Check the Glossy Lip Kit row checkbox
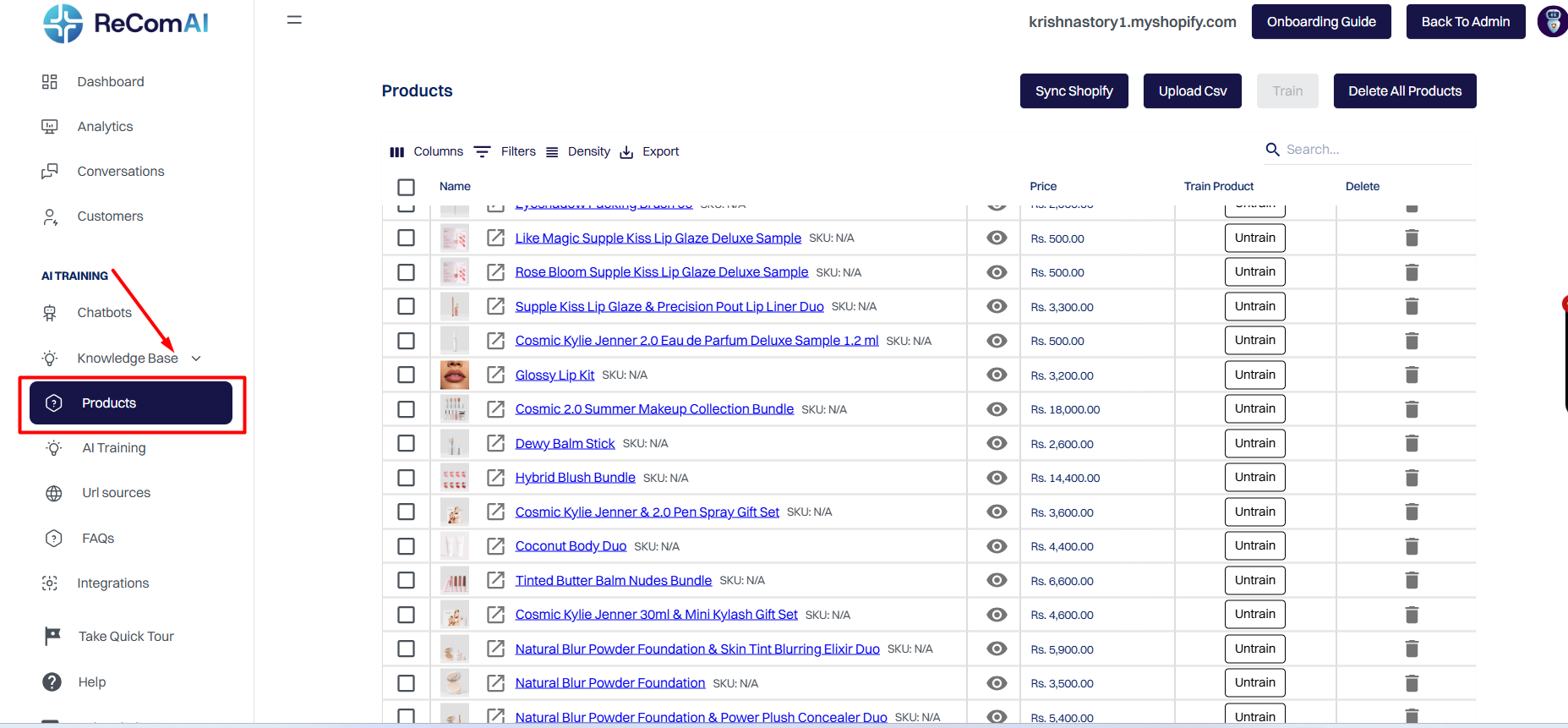The height and width of the screenshot is (728, 1568). (x=407, y=375)
